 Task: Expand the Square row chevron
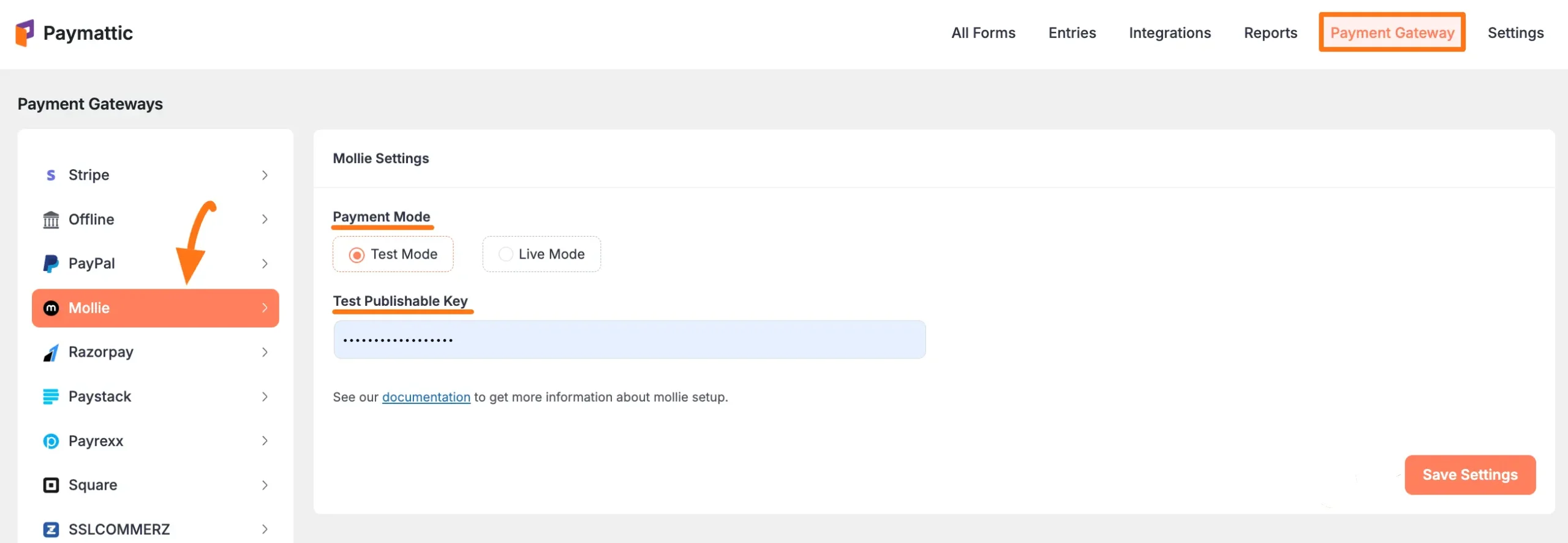[265, 485]
